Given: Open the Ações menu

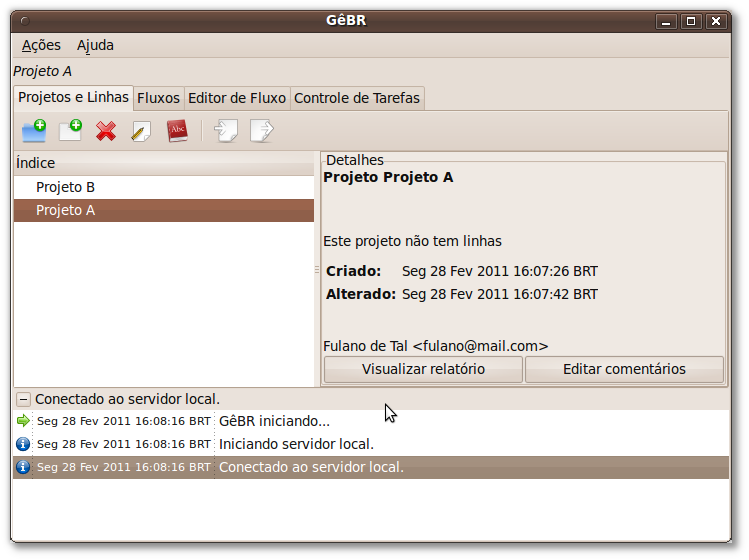Looking at the screenshot, I should tap(41, 45).
